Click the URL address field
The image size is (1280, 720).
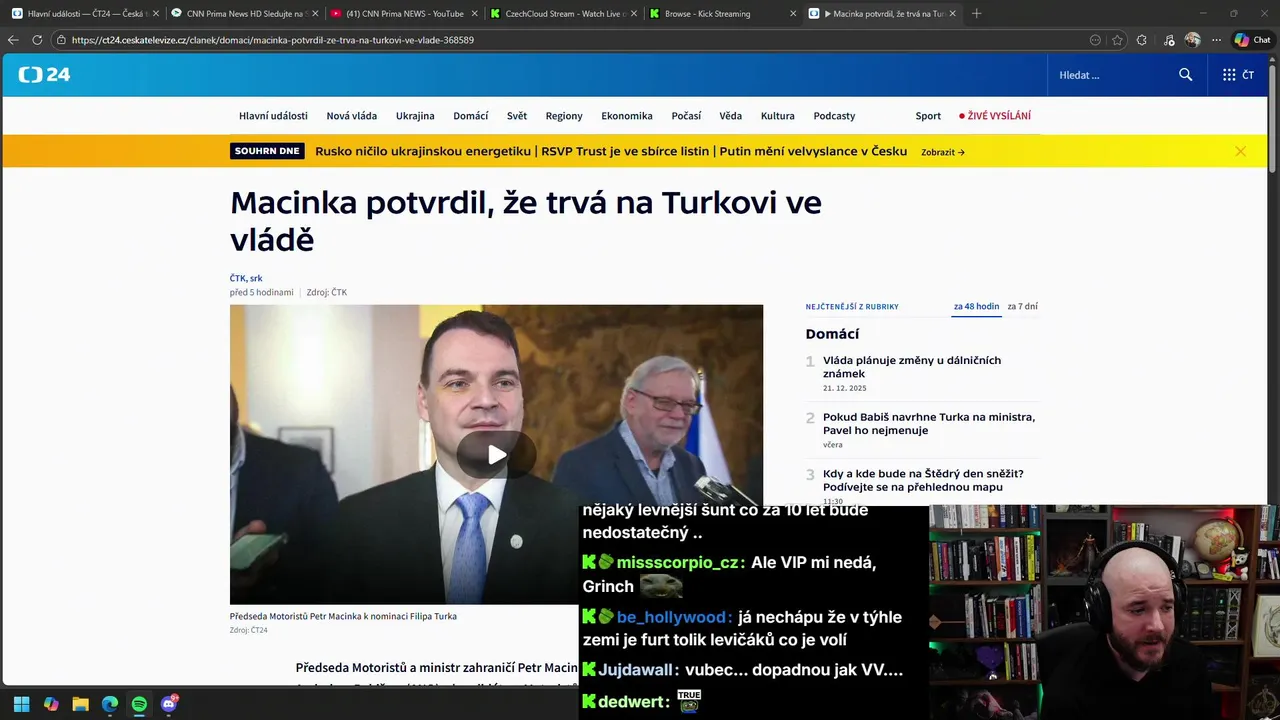[x=570, y=40]
